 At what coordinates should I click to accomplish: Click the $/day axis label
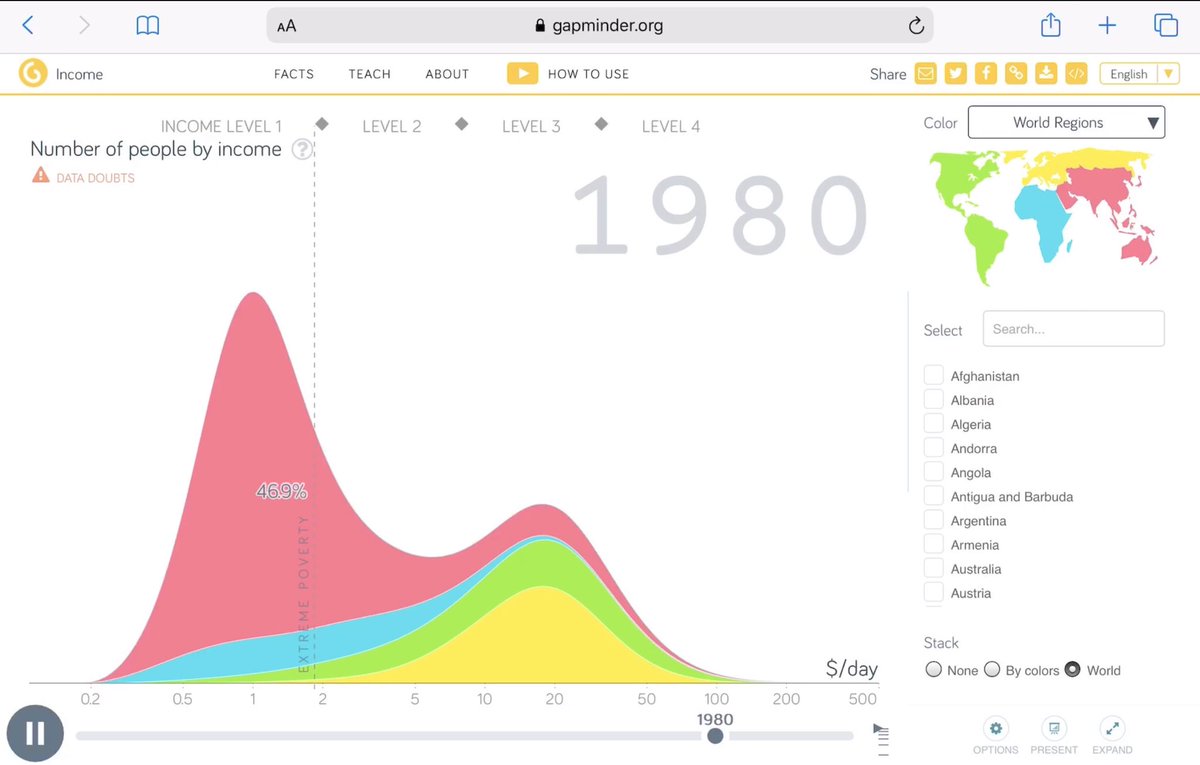(852, 669)
